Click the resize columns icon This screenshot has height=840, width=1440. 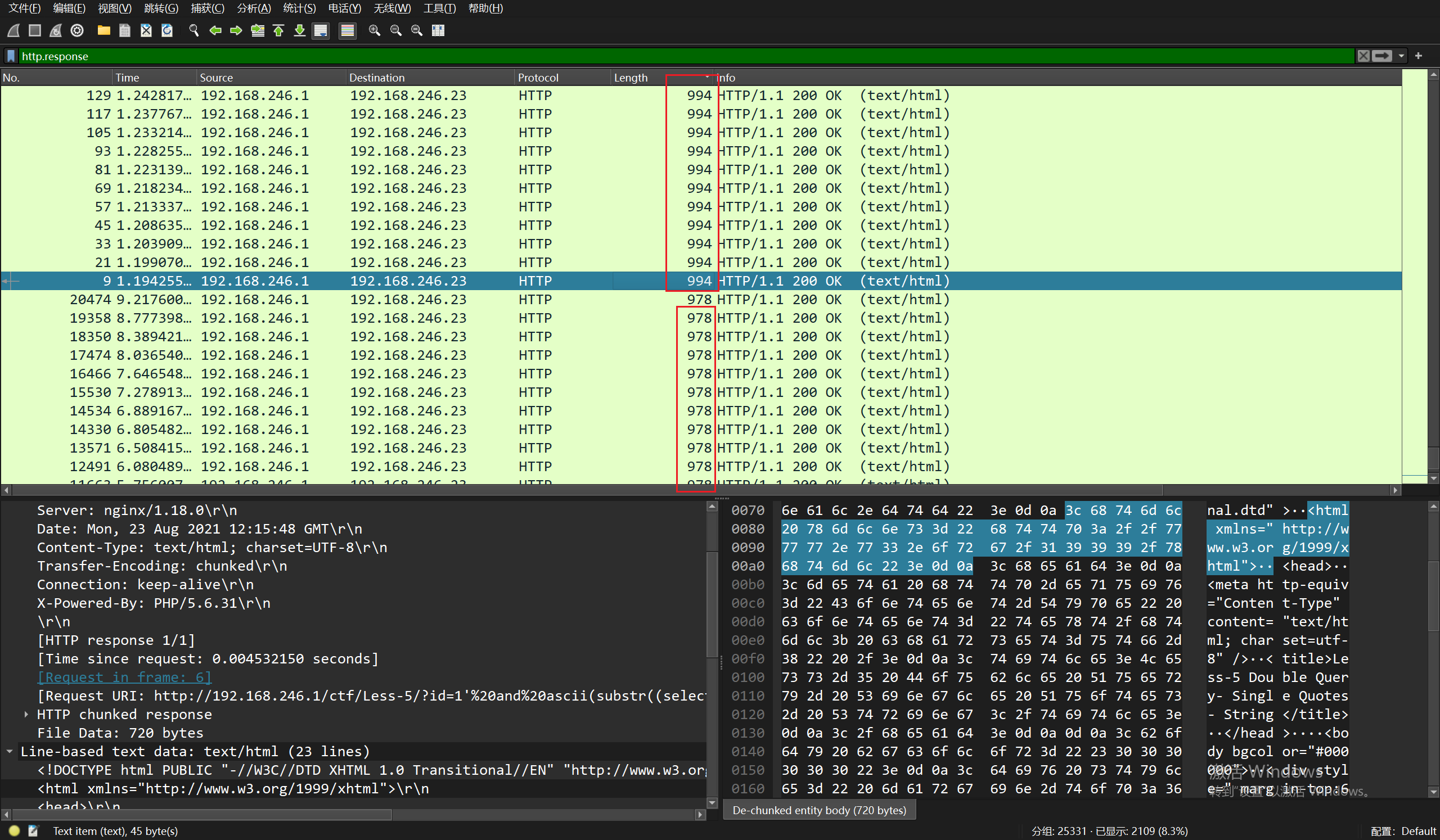(438, 31)
